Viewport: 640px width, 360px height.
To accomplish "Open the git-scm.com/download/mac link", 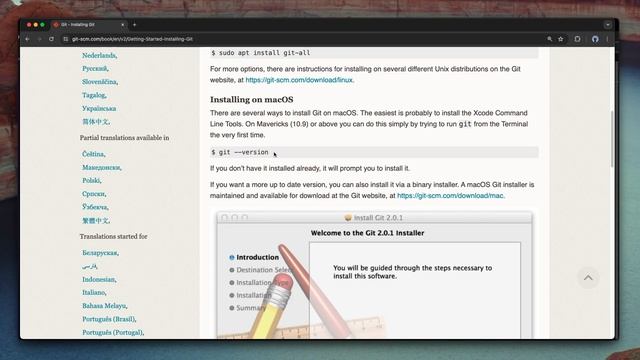I will click(450, 196).
